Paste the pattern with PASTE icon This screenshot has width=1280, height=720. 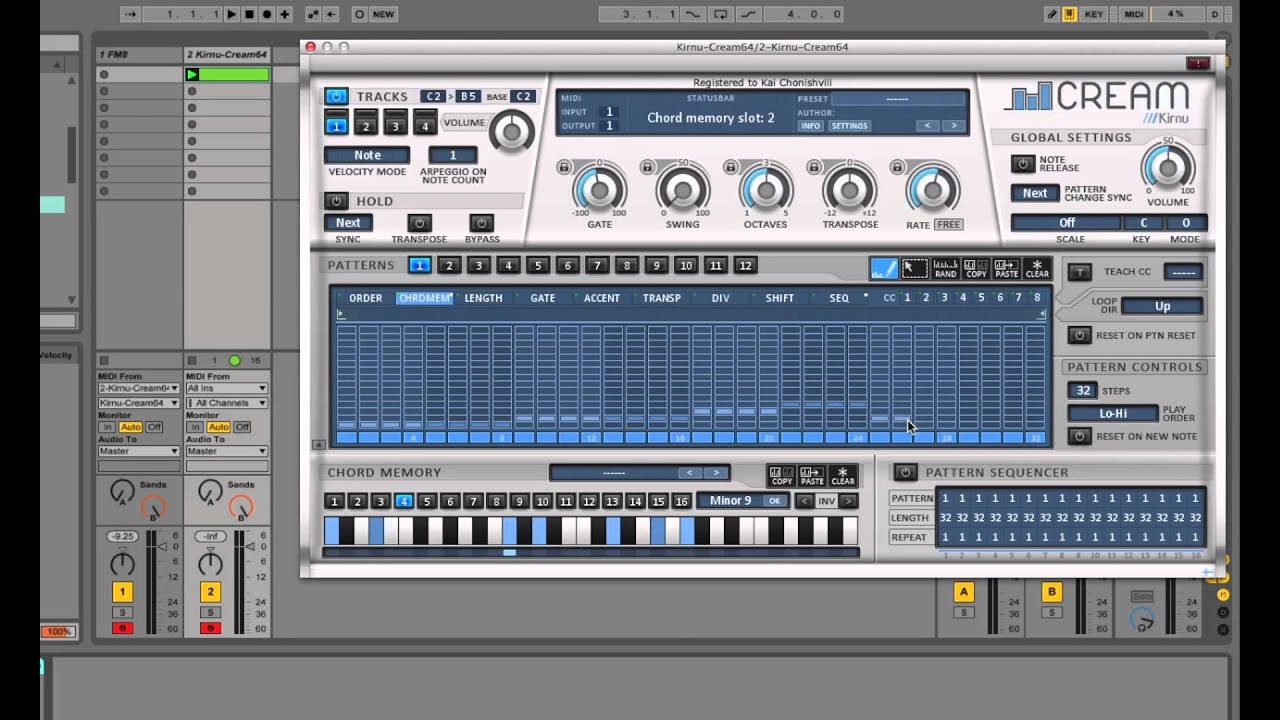click(1006, 268)
